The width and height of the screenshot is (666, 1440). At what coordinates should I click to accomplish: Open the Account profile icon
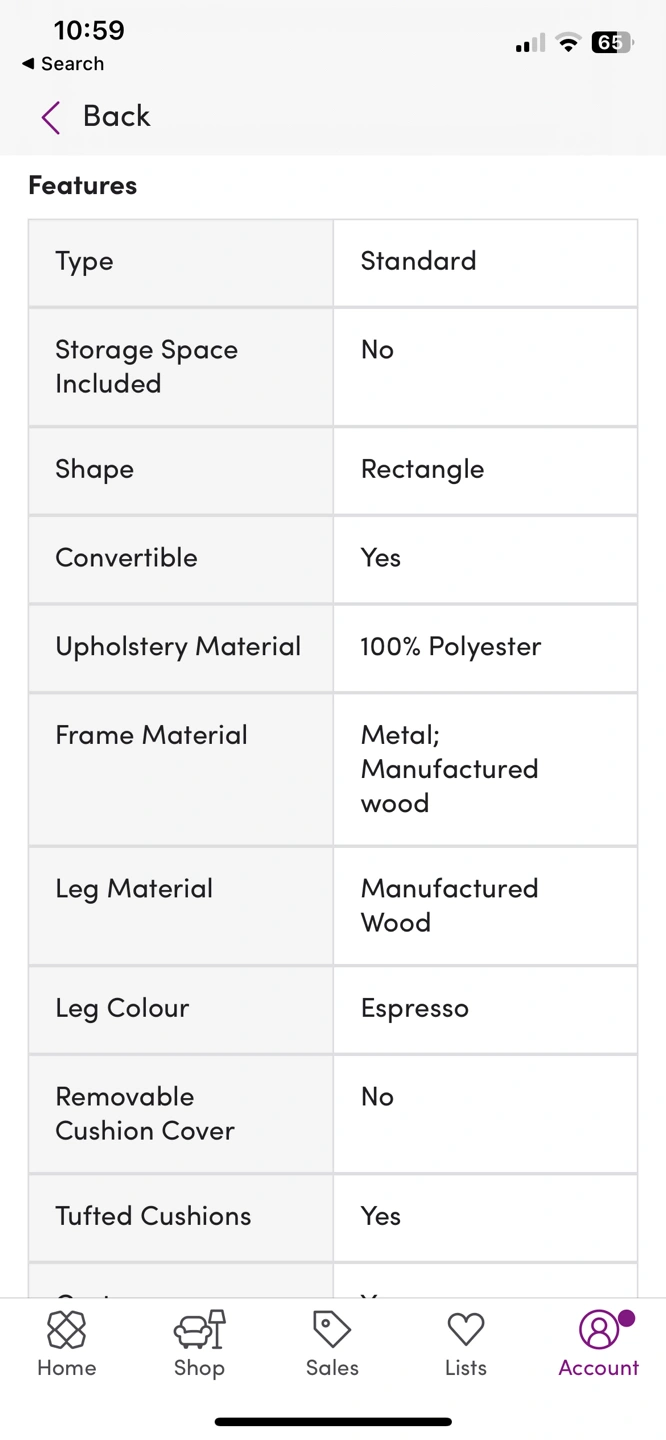[598, 1330]
